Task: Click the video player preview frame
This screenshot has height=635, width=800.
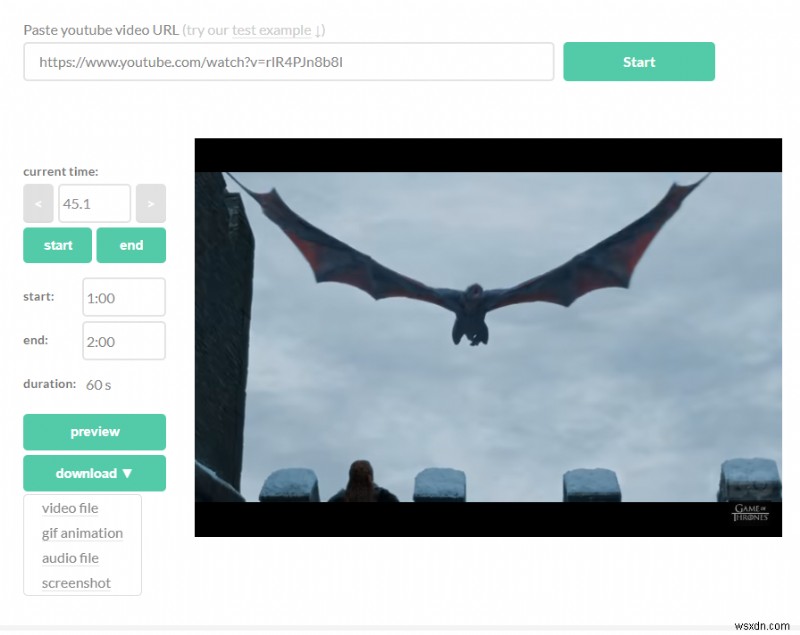Action: [x=487, y=337]
